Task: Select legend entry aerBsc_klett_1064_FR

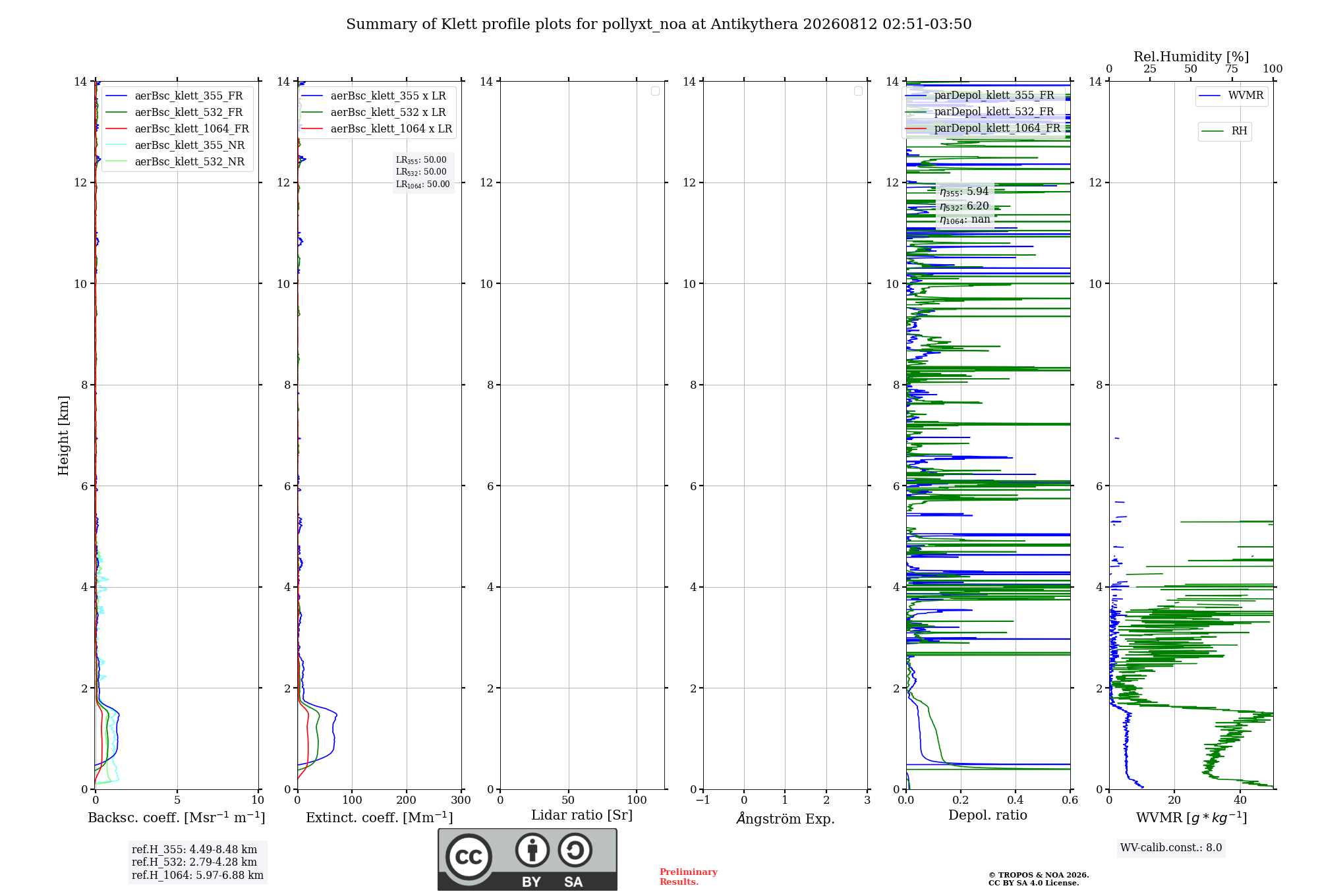Action: 177,129
